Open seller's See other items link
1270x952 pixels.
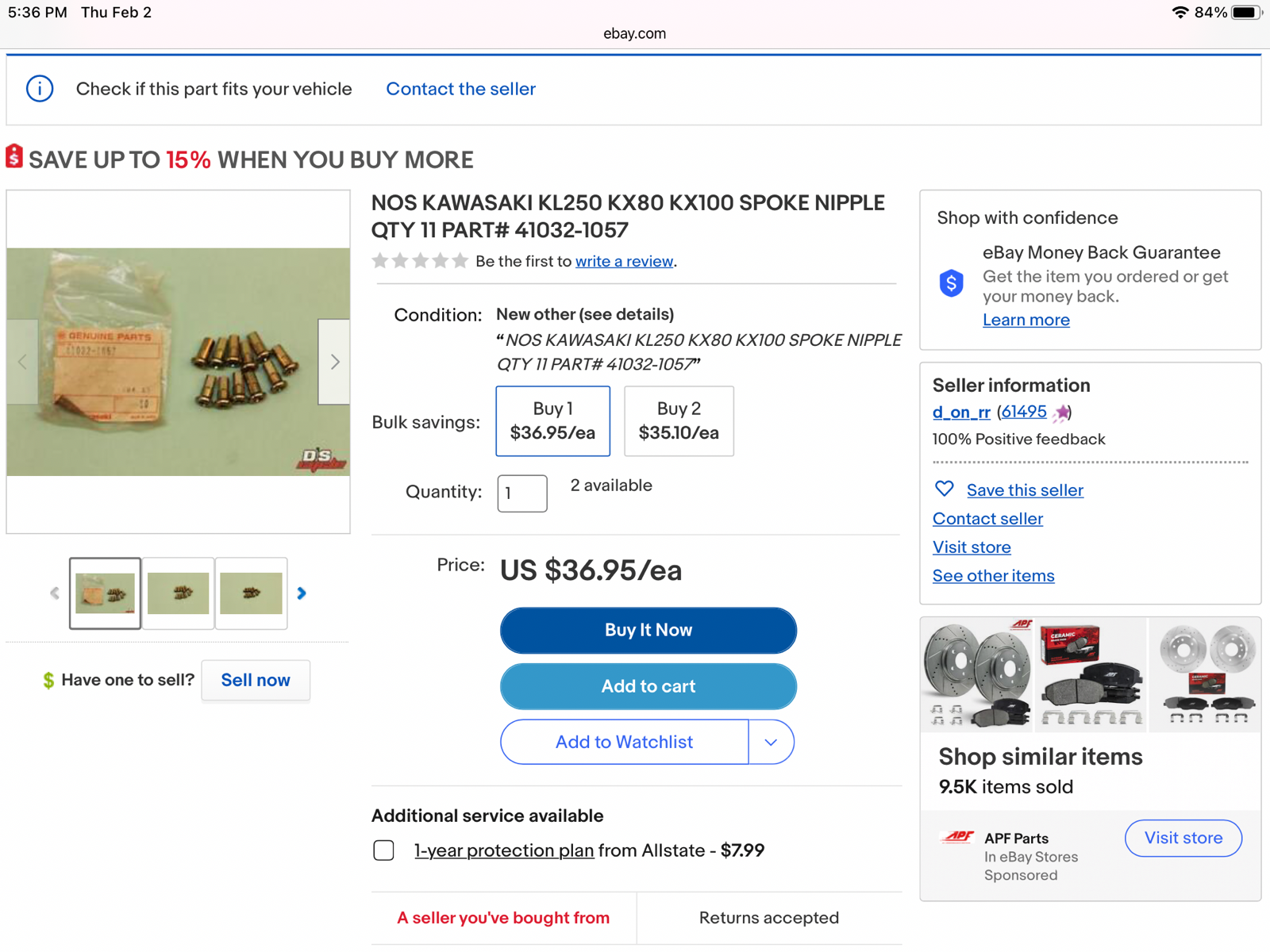click(x=993, y=576)
